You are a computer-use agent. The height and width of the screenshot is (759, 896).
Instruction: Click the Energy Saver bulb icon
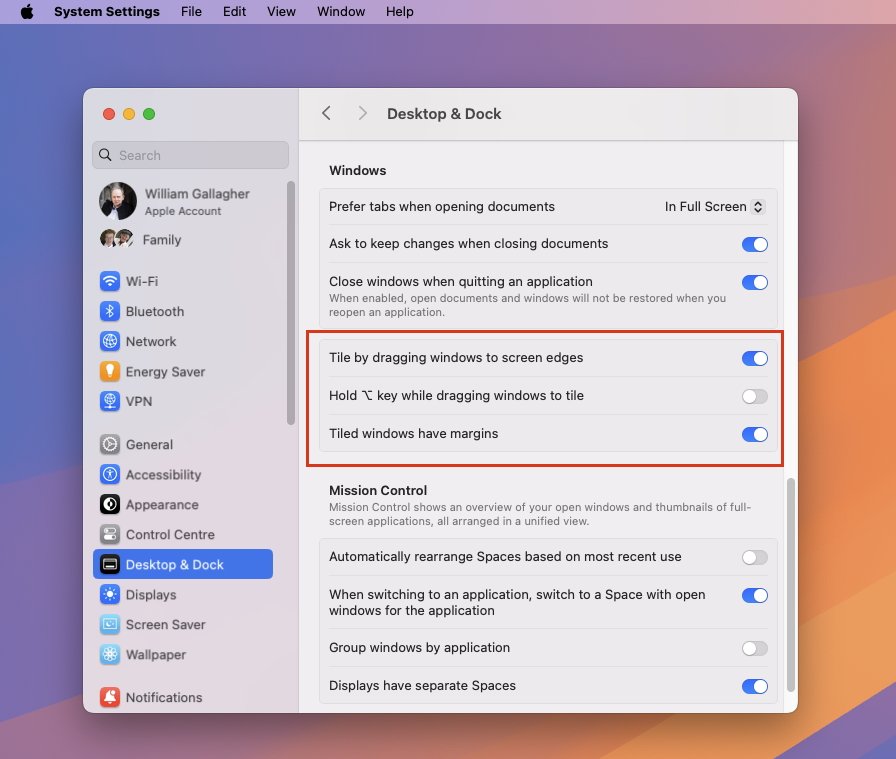tap(110, 371)
